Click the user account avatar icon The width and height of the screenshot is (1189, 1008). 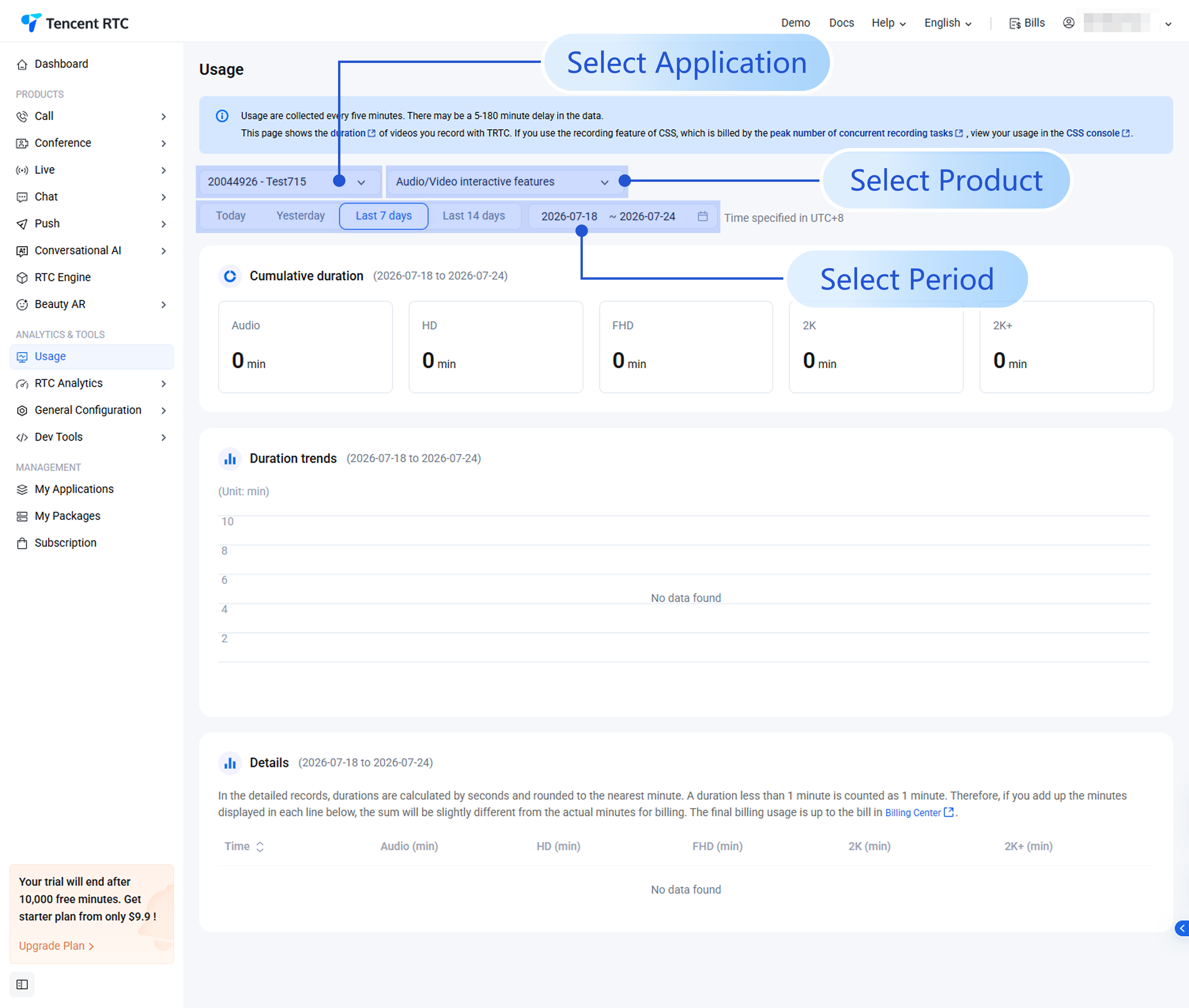[x=1068, y=23]
